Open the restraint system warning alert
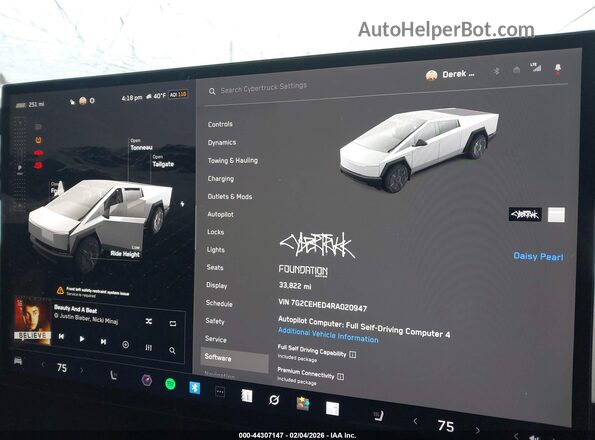Screen dimensions: 595x440 pyautogui.click(x=93, y=292)
